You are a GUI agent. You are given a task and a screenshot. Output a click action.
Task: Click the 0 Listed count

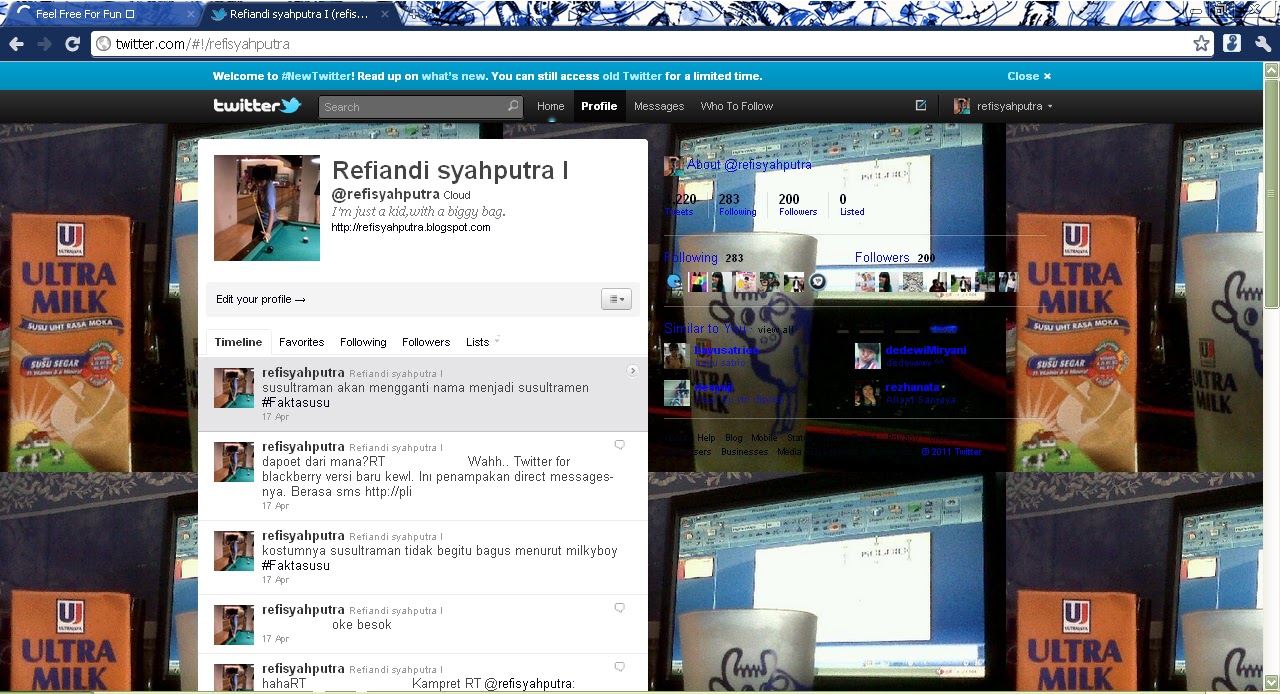[851, 204]
